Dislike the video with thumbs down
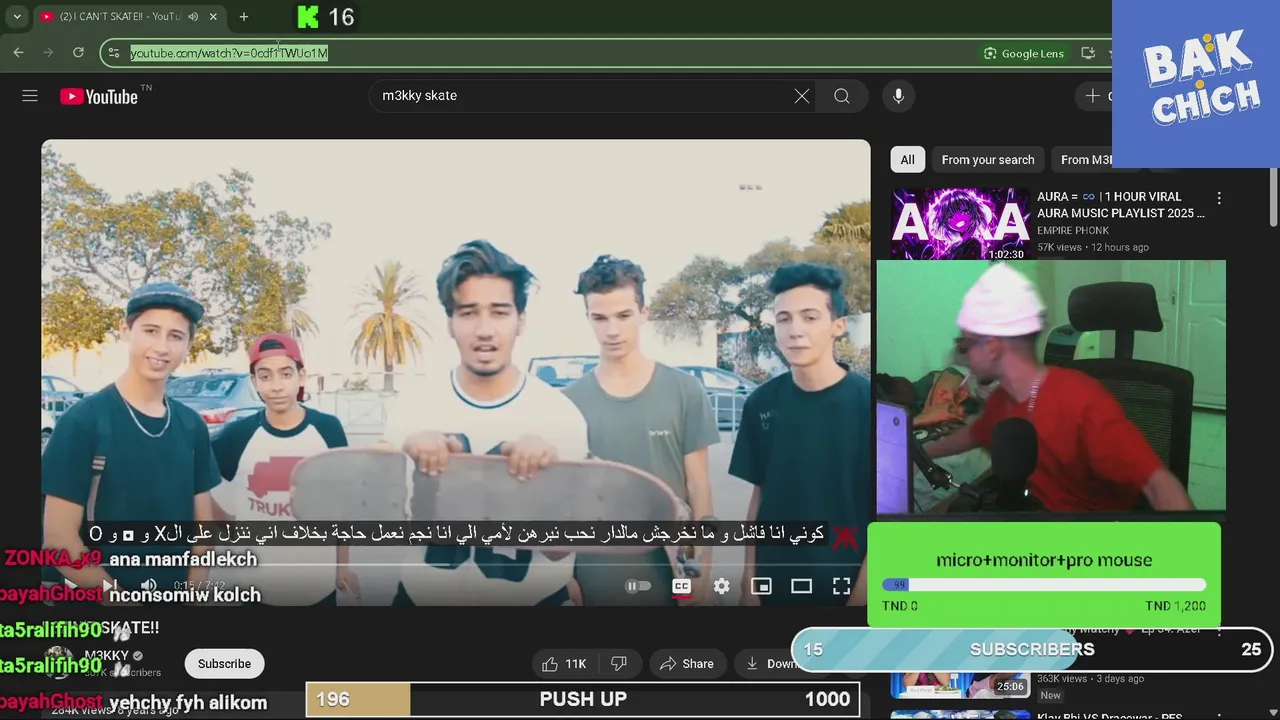Screen dimensions: 1280x720 619,664
